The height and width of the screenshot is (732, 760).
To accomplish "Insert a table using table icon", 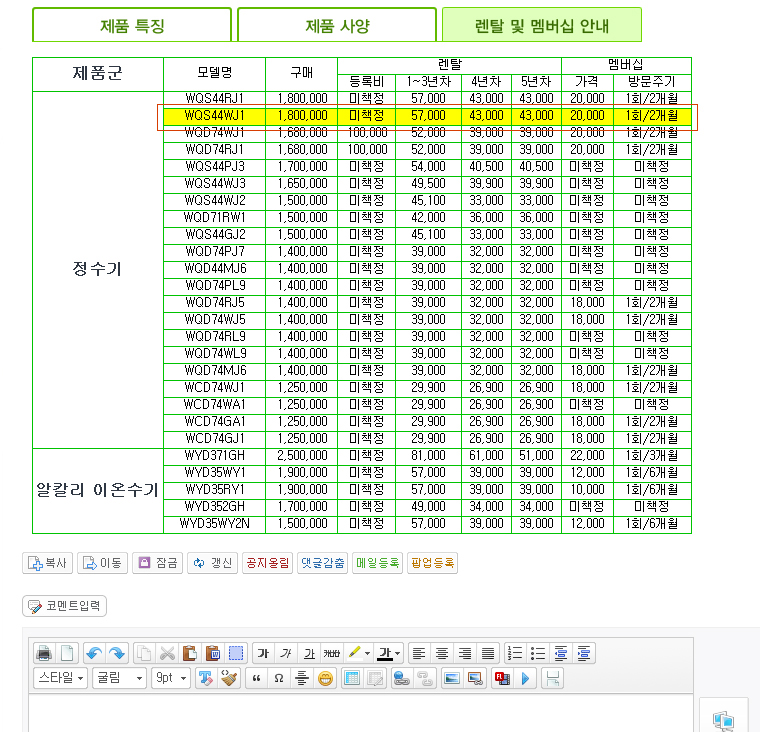I will point(352,679).
